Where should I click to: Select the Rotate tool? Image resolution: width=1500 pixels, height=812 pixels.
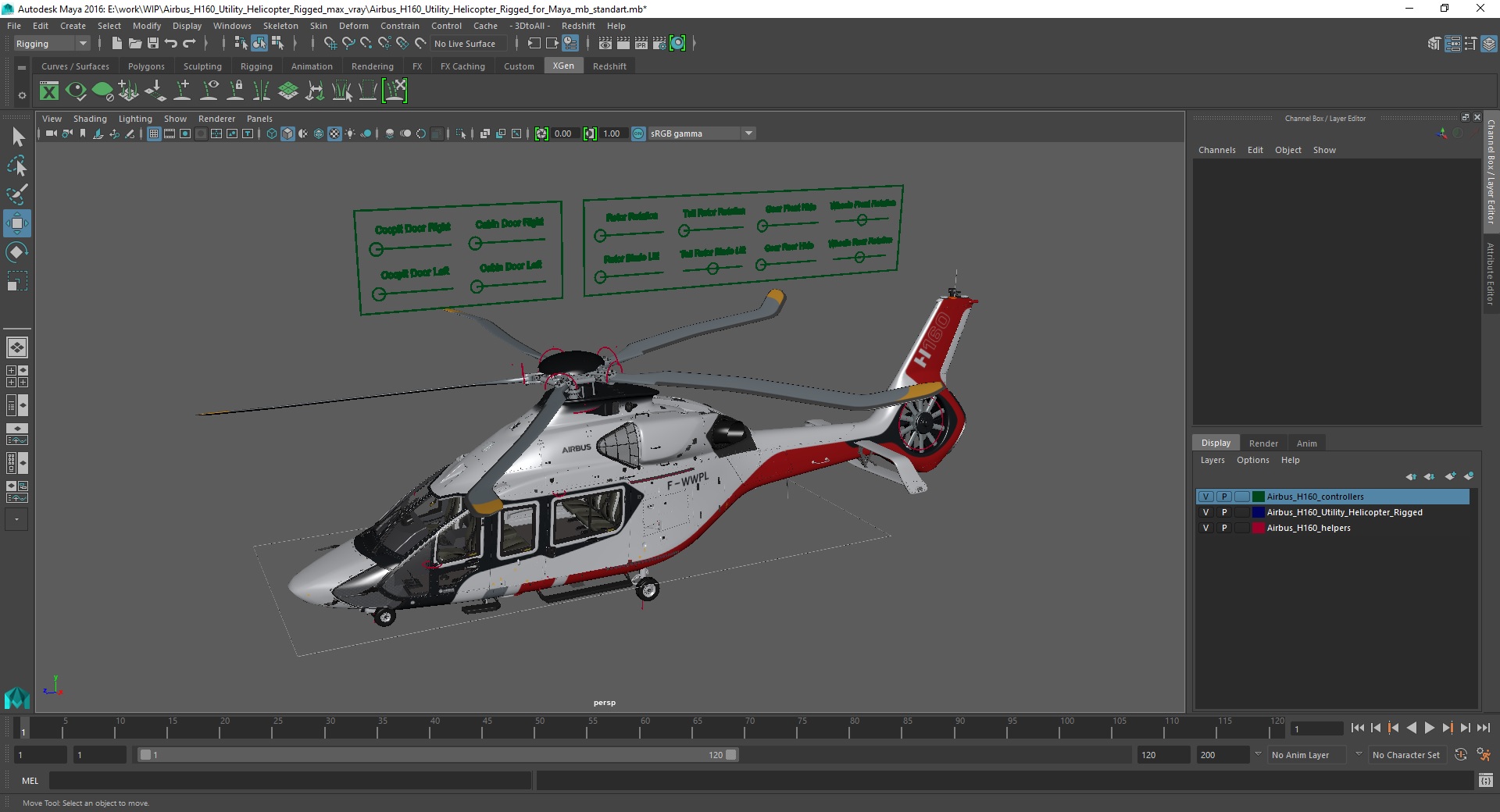(17, 252)
